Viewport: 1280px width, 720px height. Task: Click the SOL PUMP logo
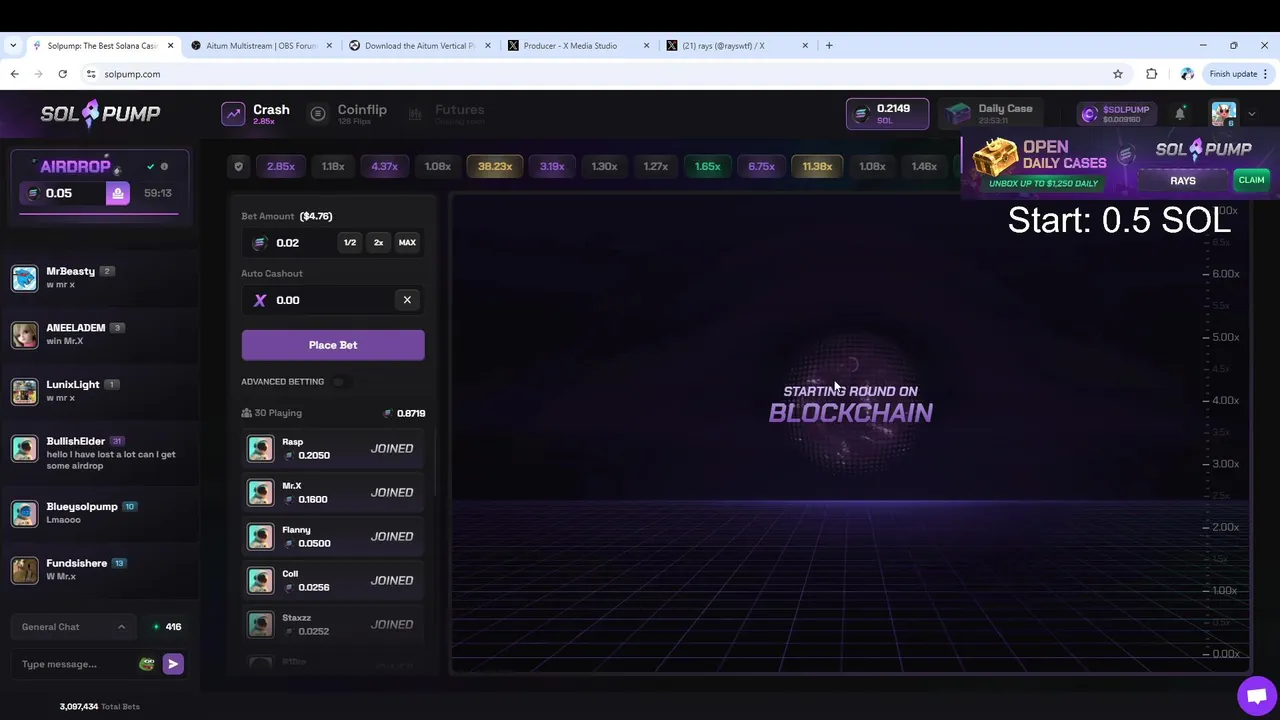(x=100, y=113)
